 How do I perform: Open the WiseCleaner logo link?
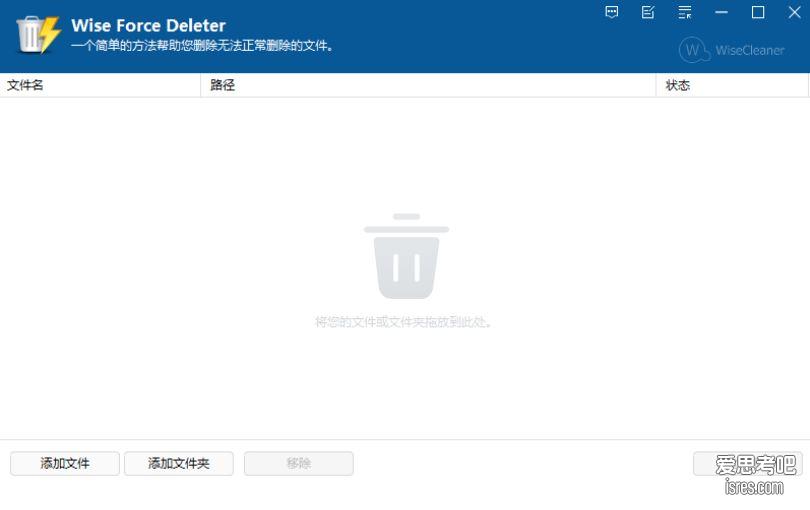(732, 50)
